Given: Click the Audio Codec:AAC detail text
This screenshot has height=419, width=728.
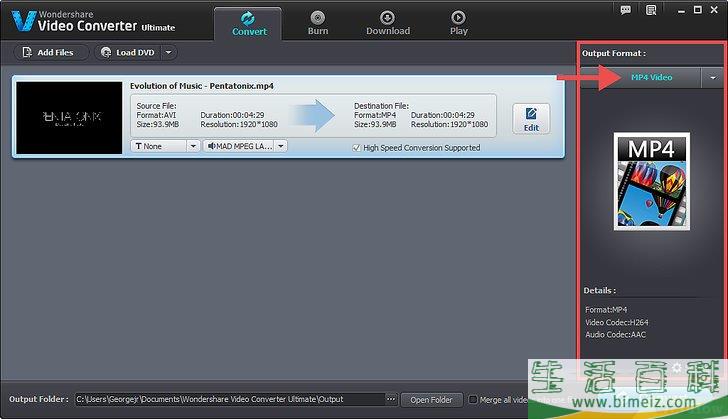Looking at the screenshot, I should pos(615,334).
